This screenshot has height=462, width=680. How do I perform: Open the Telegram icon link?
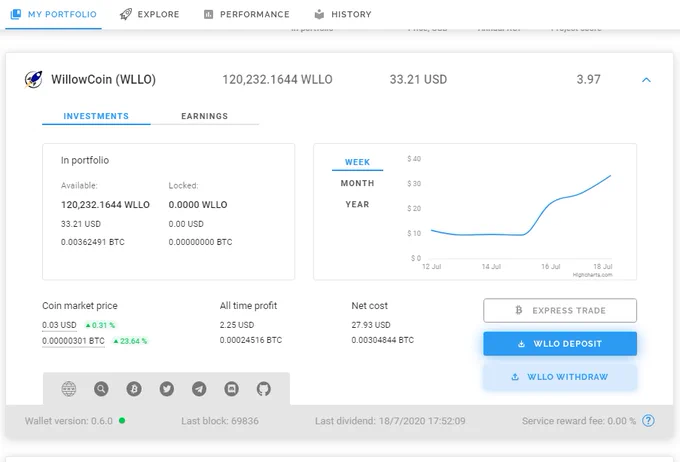(199, 389)
